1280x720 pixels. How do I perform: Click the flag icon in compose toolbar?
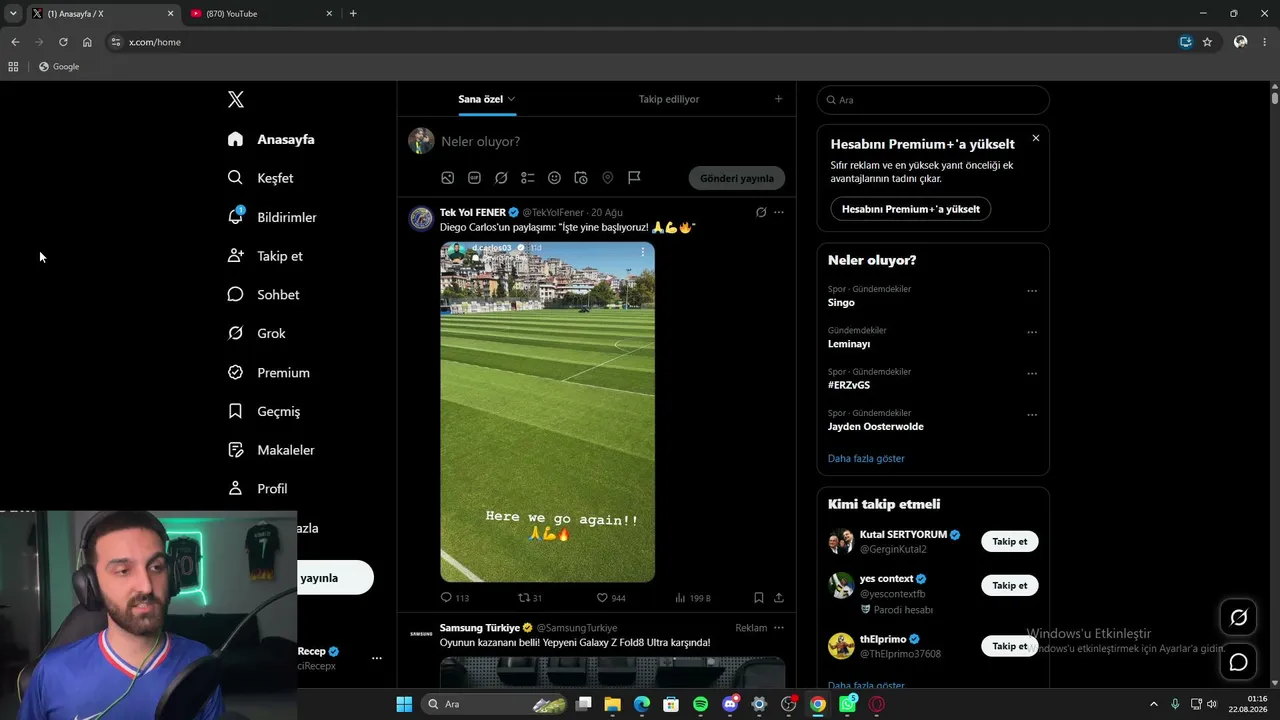(x=634, y=178)
